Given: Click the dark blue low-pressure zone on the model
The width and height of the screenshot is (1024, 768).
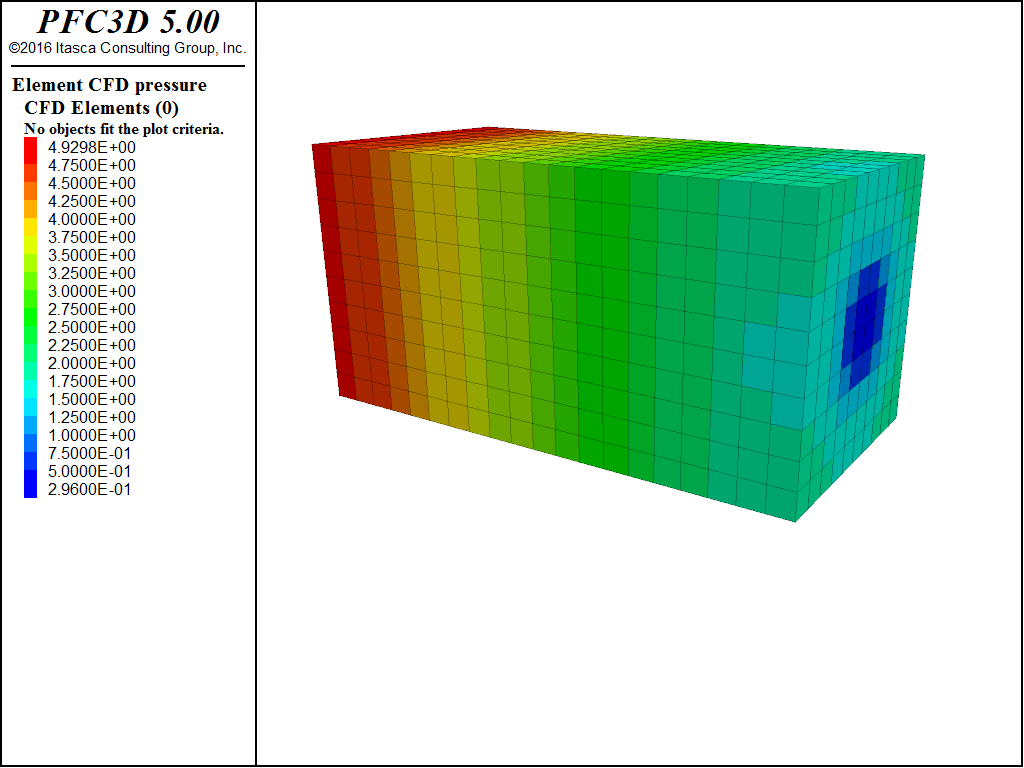Looking at the screenshot, I should coord(864,320).
